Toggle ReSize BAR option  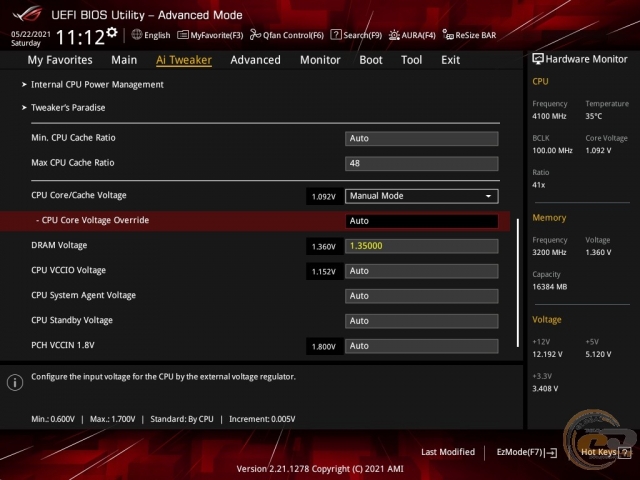469,35
